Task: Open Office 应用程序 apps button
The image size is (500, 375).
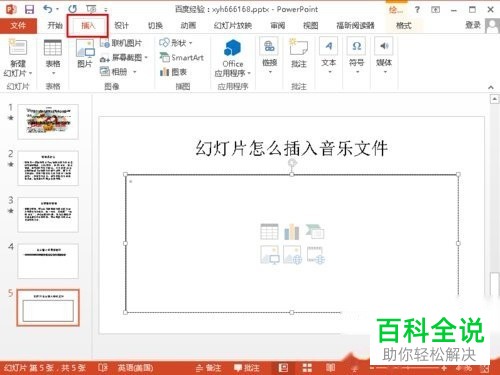Action: click(x=233, y=58)
